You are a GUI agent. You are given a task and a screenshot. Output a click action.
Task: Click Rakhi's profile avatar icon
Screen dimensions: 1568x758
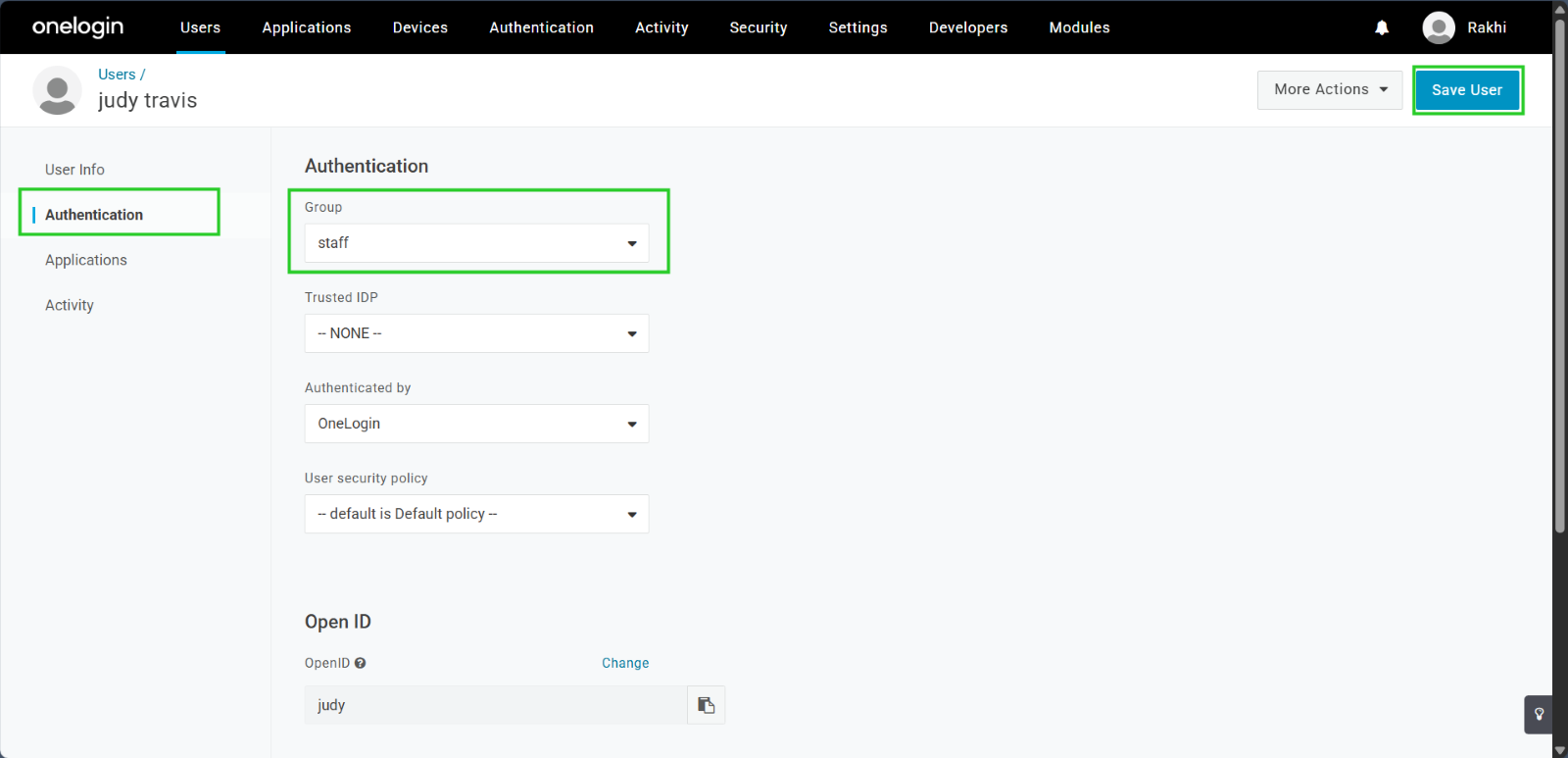(1439, 27)
